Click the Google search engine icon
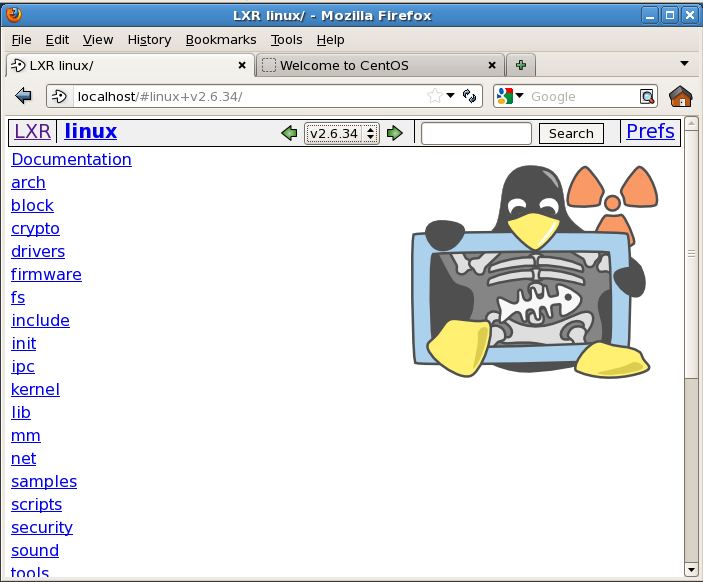 coord(505,96)
